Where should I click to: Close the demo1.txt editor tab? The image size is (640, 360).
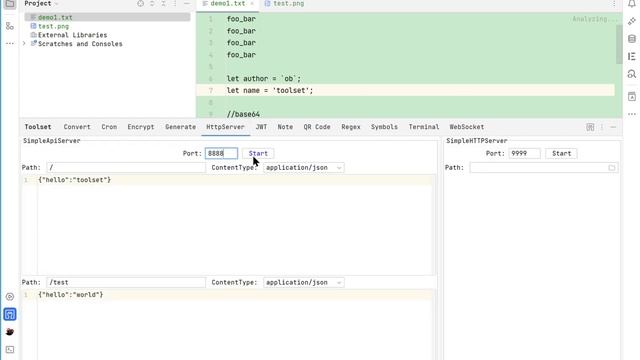pyautogui.click(x=252, y=4)
